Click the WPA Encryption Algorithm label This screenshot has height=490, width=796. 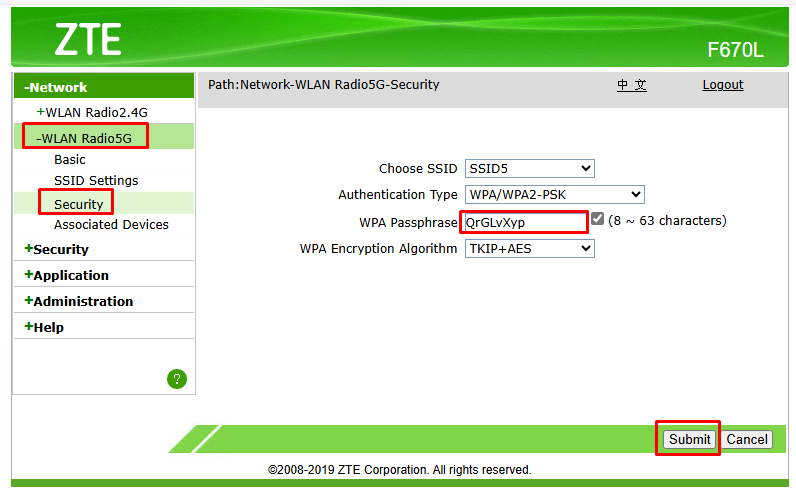[378, 249]
